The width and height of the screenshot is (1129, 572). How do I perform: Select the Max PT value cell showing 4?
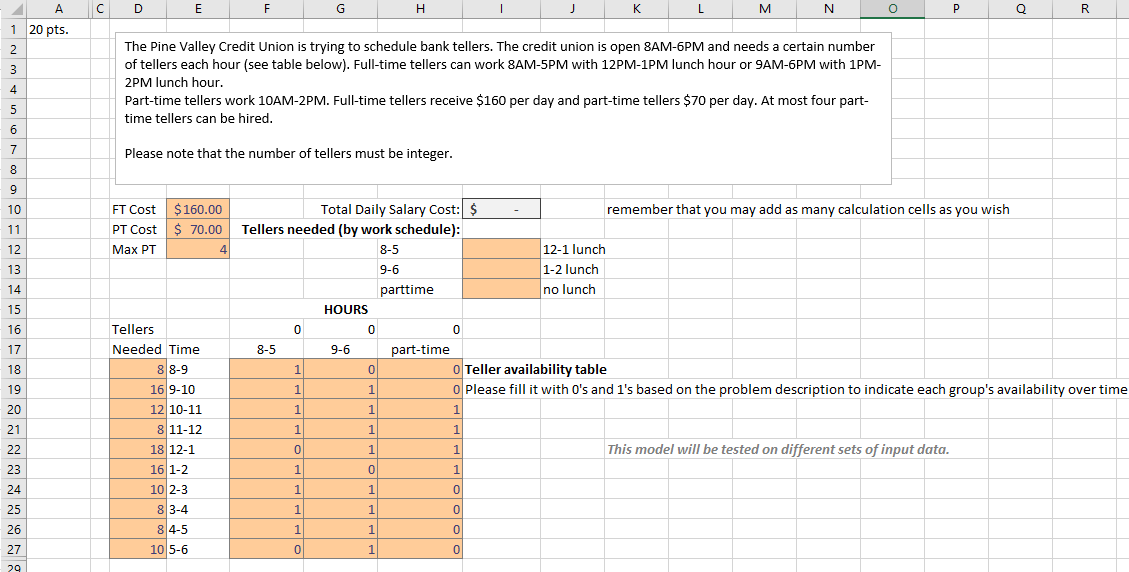(x=198, y=250)
